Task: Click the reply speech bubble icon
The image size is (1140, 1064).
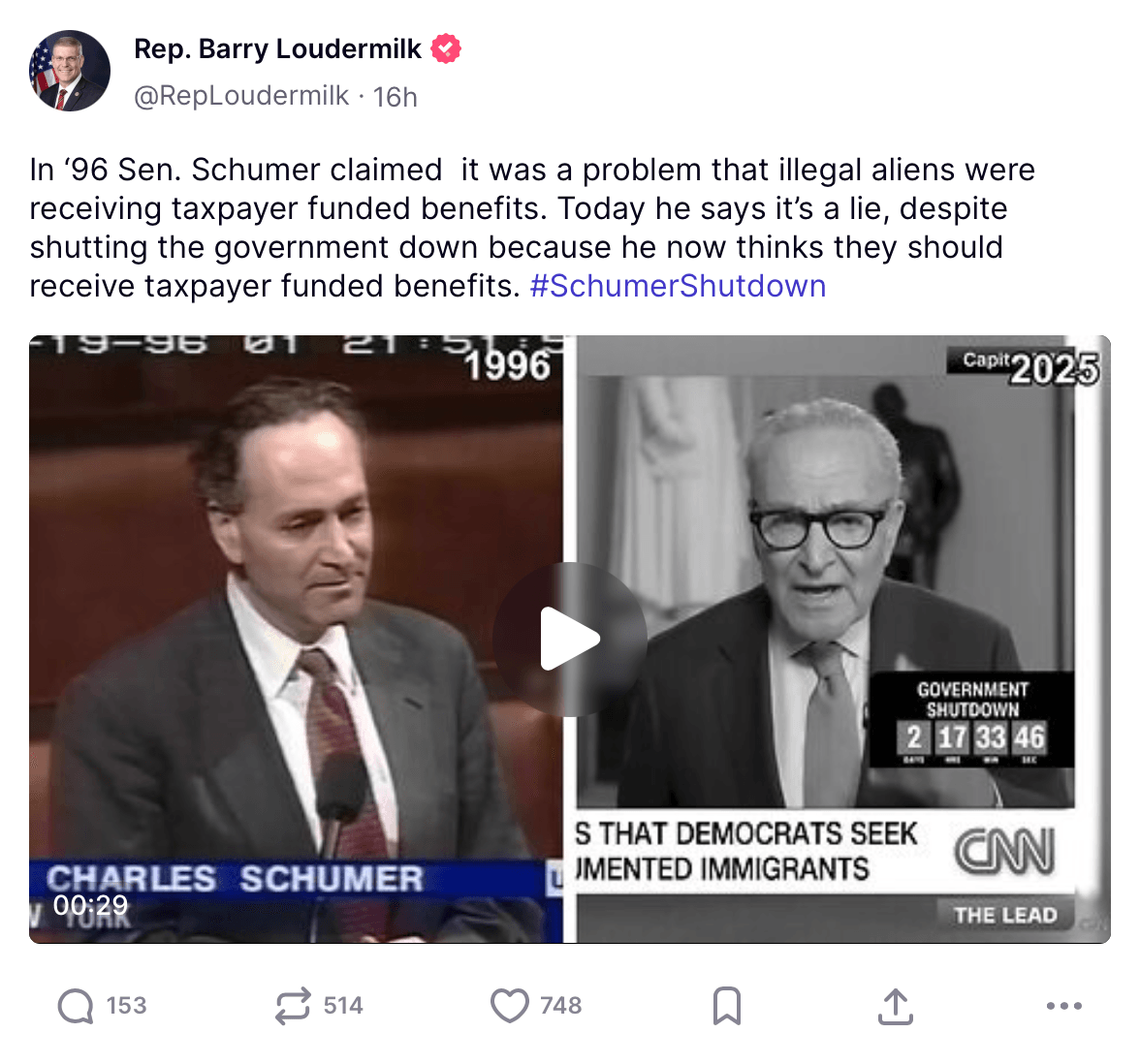Action: click(x=76, y=1006)
